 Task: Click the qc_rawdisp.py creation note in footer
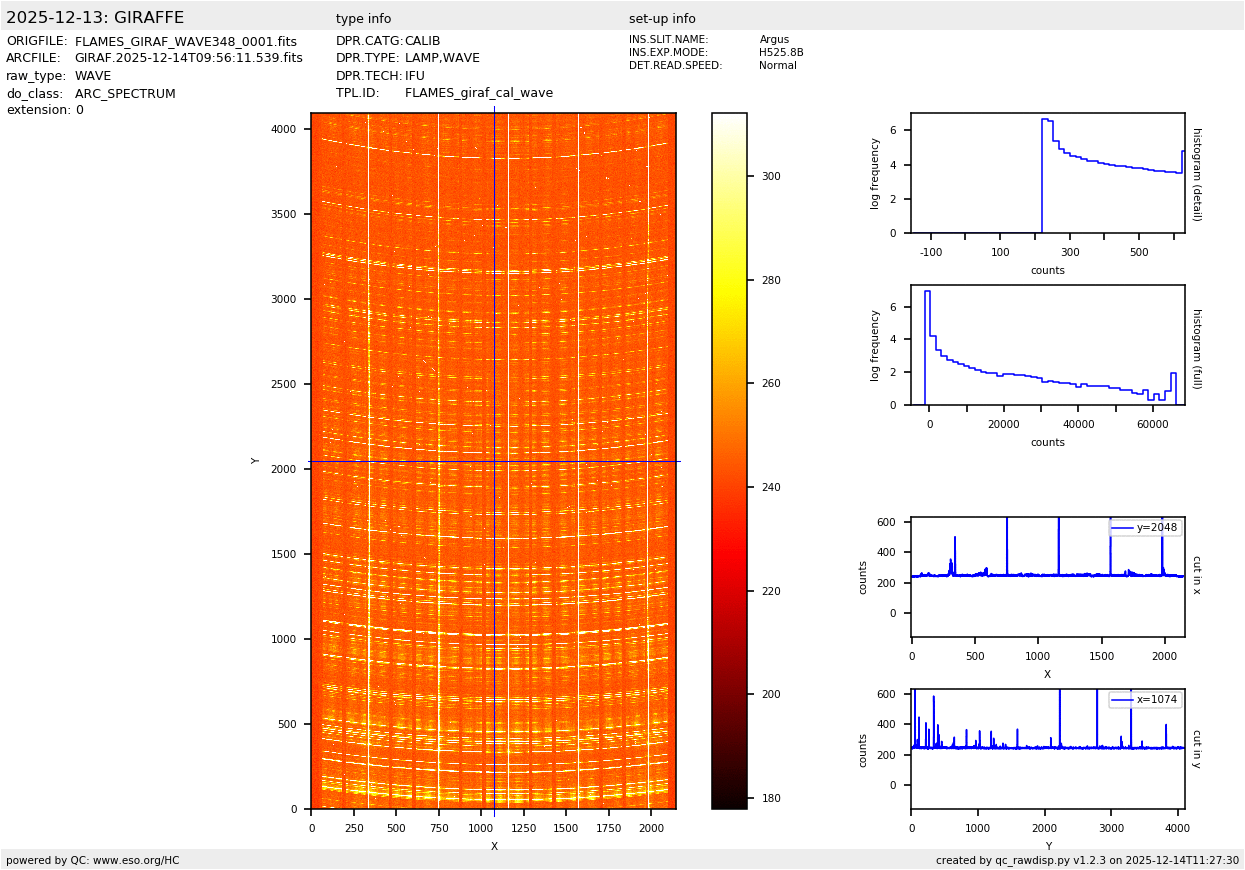pos(1087,860)
